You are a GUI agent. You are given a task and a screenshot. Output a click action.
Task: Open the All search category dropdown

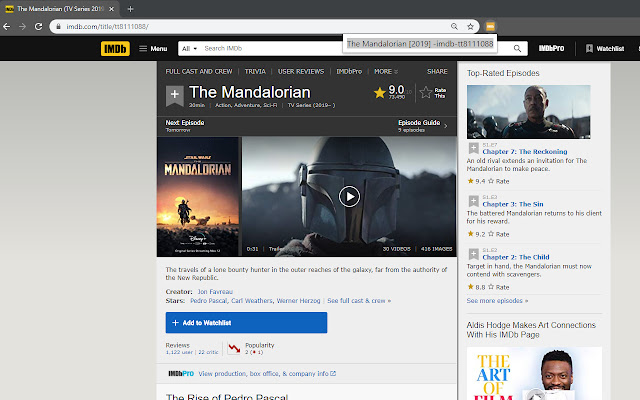point(189,49)
